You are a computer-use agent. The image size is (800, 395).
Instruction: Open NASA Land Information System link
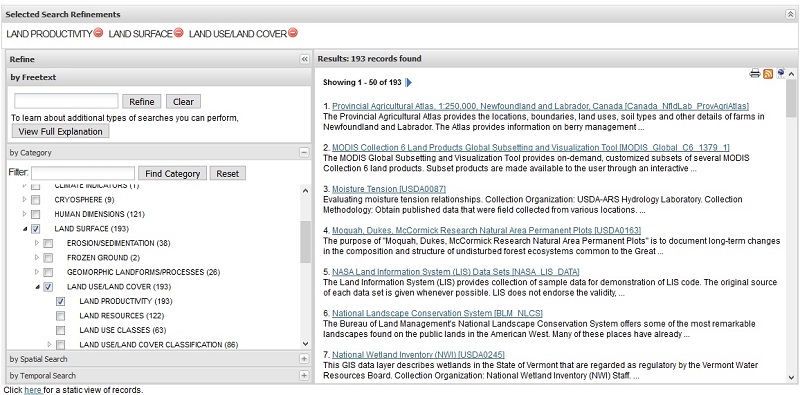[456, 271]
